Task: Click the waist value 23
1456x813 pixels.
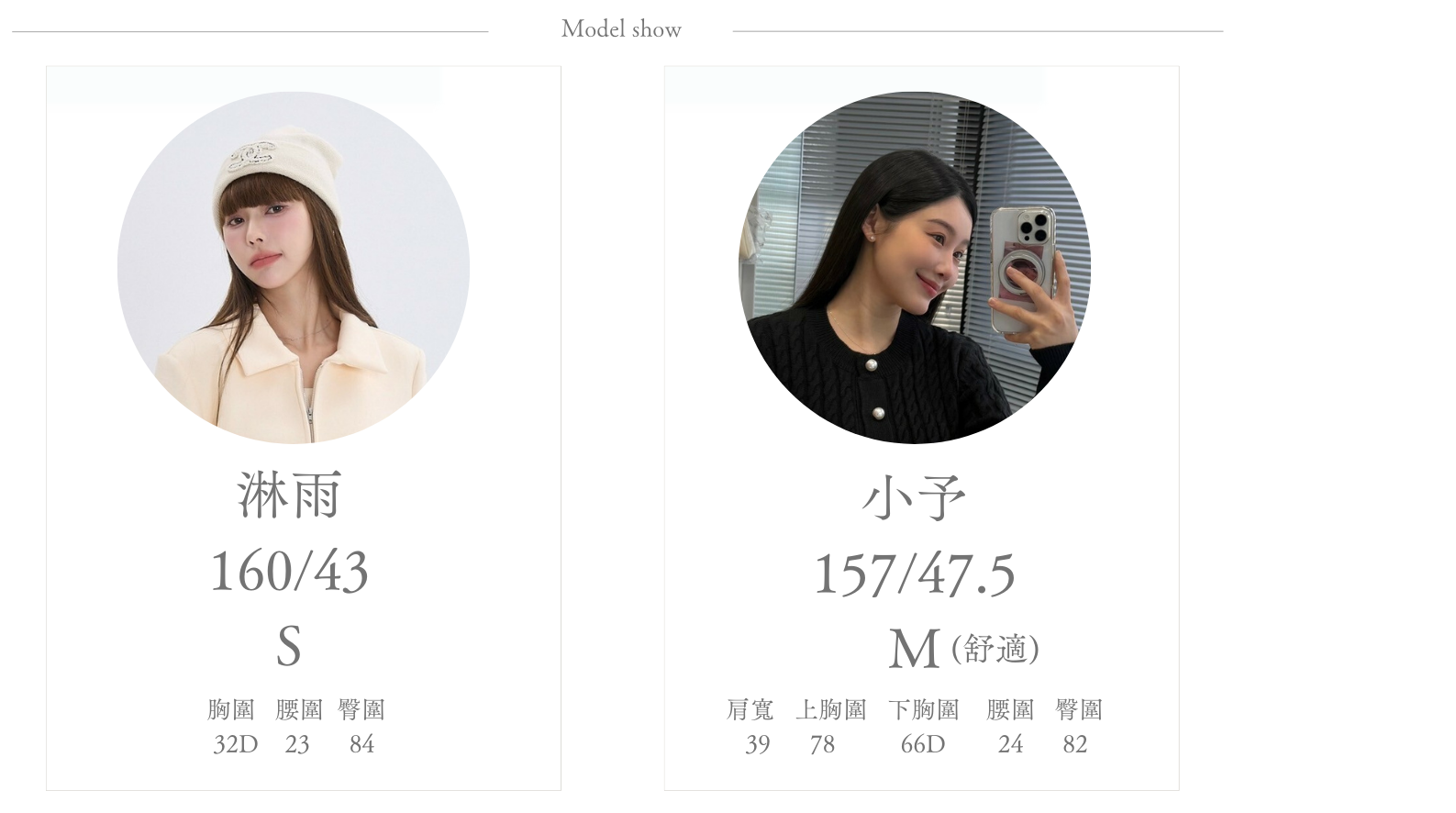Action: 297,744
